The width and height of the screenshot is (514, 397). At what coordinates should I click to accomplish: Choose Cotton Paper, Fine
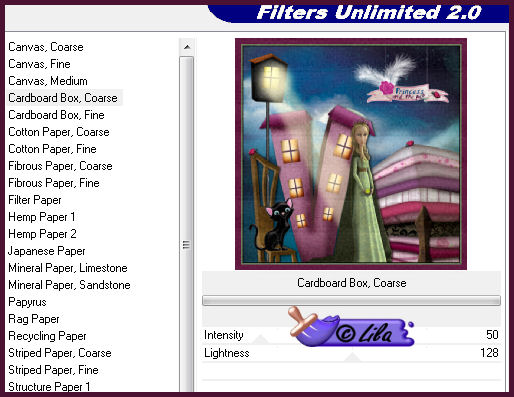[x=52, y=149]
